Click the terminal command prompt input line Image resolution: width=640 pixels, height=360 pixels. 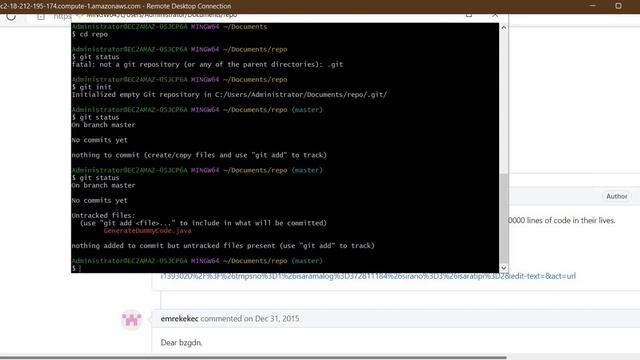click(x=285, y=268)
